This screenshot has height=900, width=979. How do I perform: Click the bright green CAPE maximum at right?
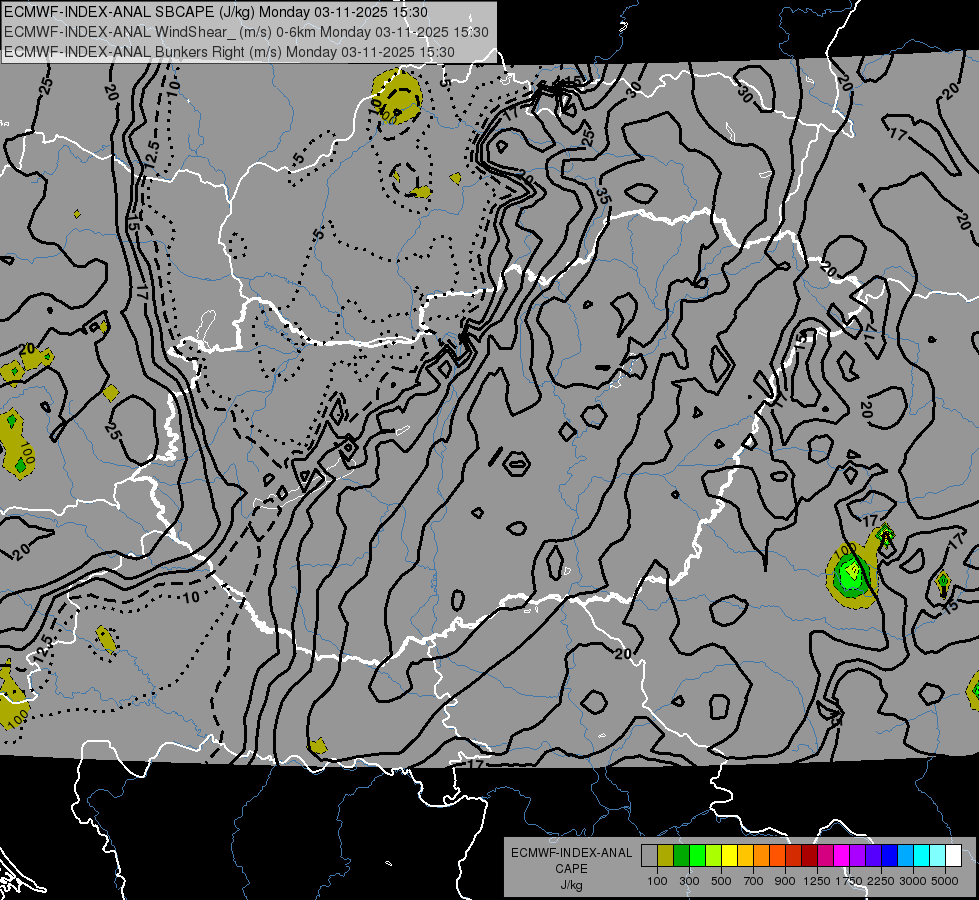pyautogui.click(x=850, y=573)
